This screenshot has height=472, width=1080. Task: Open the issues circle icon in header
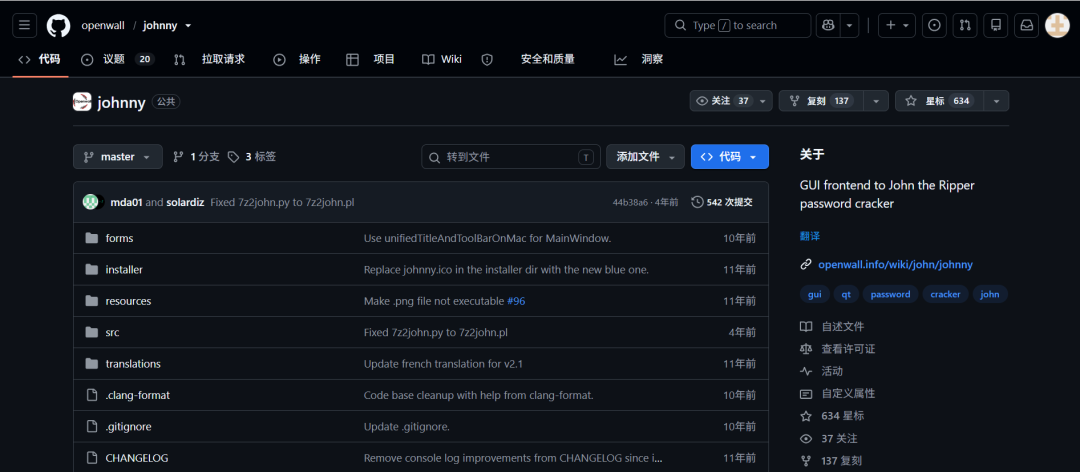coord(934,25)
